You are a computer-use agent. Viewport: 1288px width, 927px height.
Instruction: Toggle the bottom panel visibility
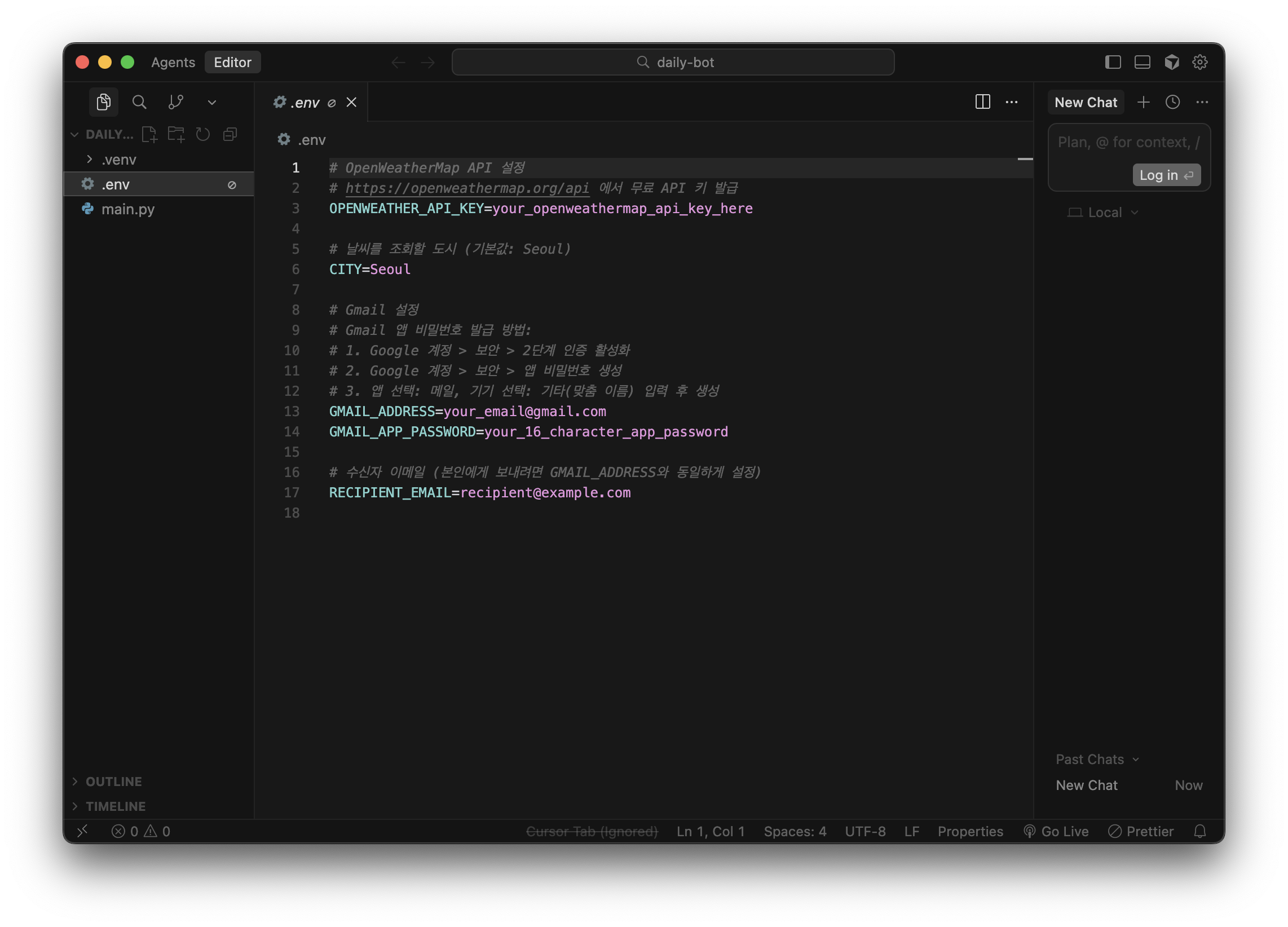tap(1142, 62)
